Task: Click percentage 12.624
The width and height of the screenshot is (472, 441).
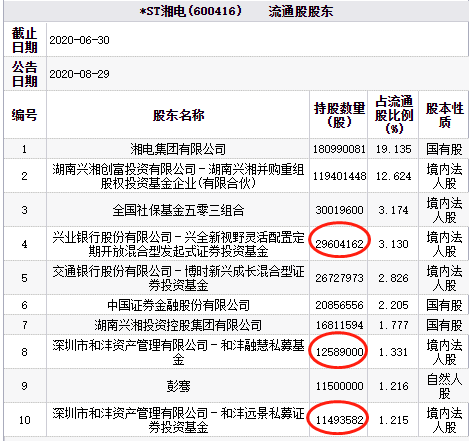Action: click(x=394, y=176)
